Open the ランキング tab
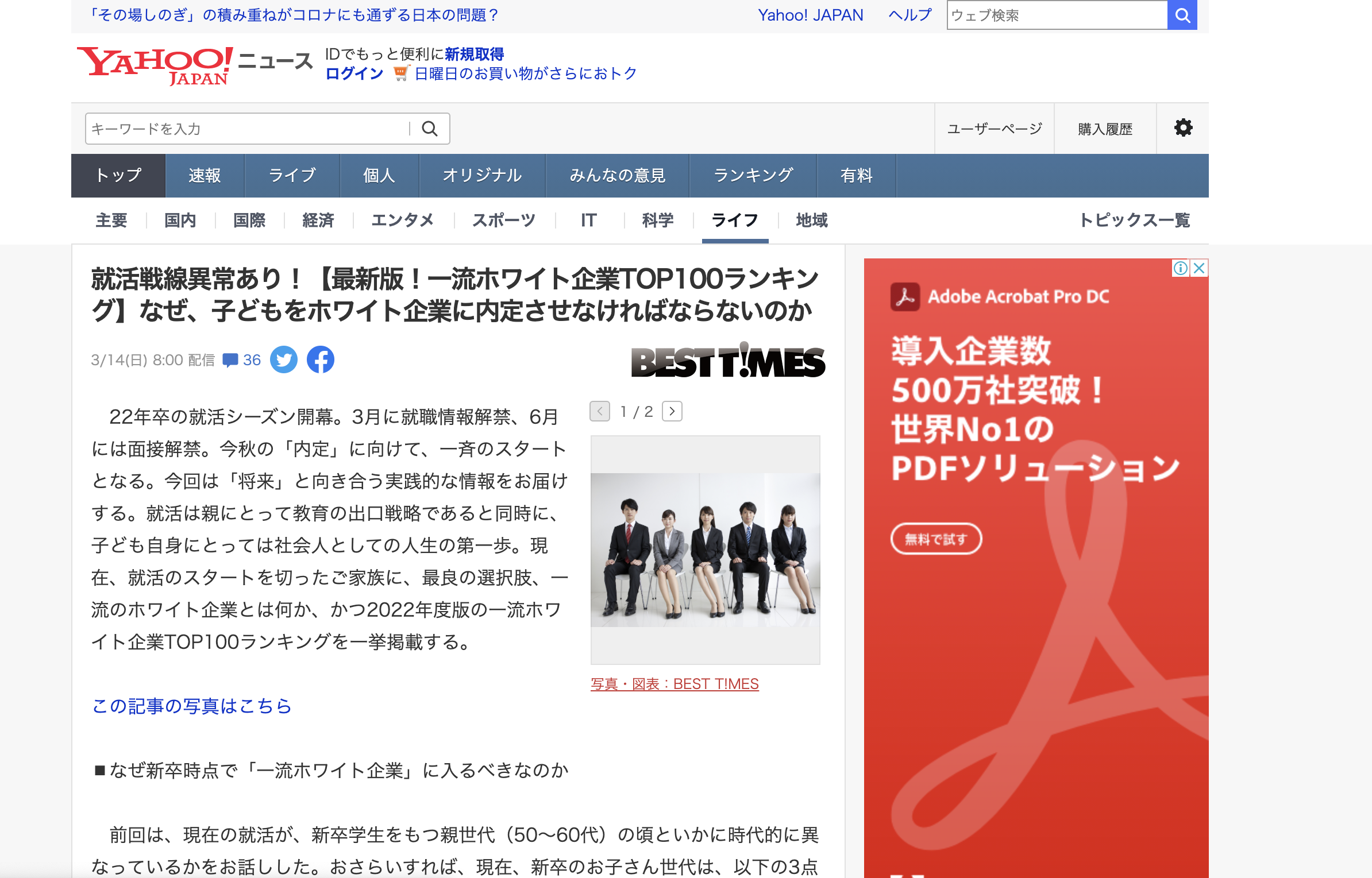1372x878 pixels. (753, 175)
